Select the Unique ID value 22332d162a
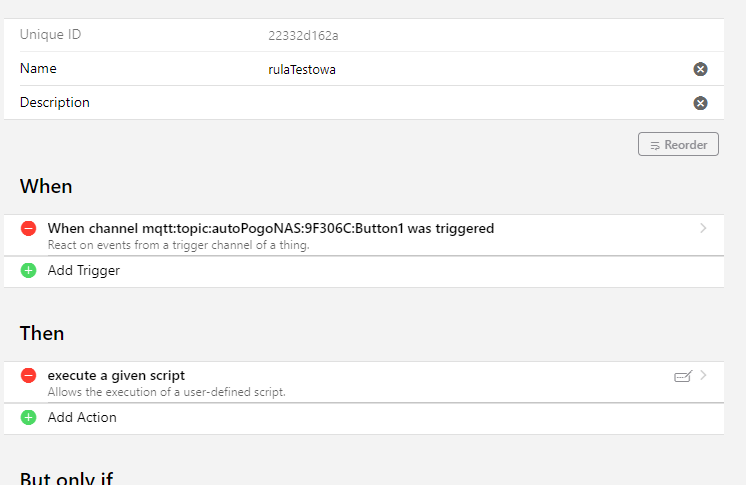The height and width of the screenshot is (485, 746). [x=304, y=35]
